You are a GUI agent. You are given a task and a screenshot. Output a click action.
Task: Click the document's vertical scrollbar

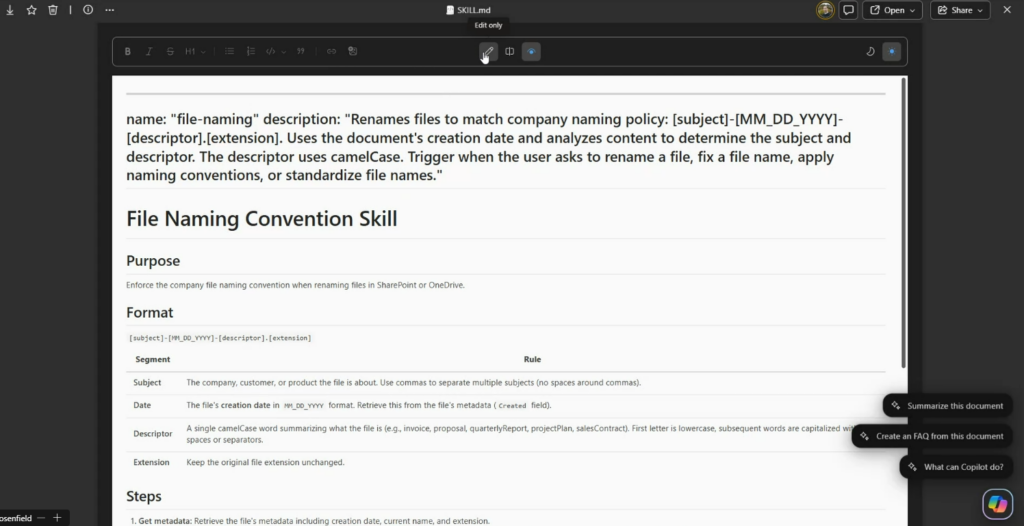coord(903,220)
